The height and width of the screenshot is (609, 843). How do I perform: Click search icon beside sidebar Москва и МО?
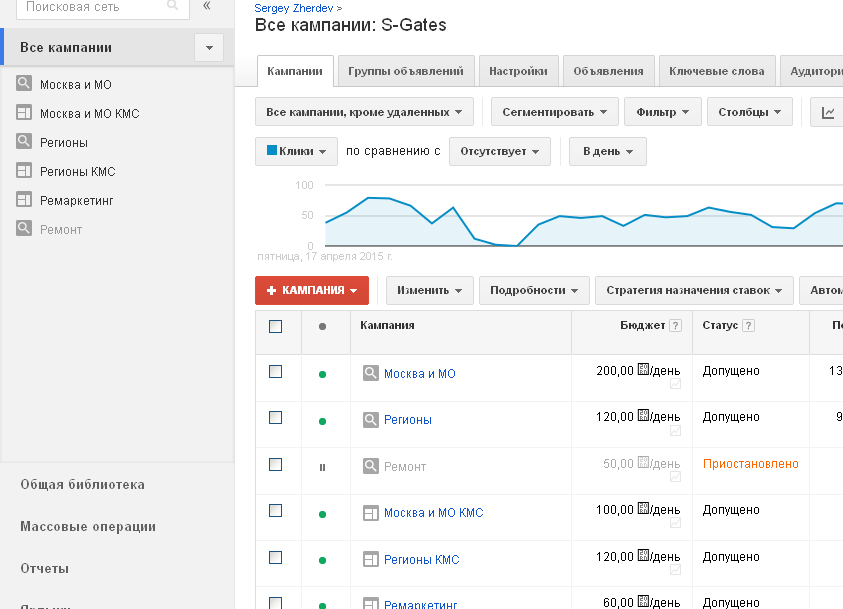[x=24, y=83]
